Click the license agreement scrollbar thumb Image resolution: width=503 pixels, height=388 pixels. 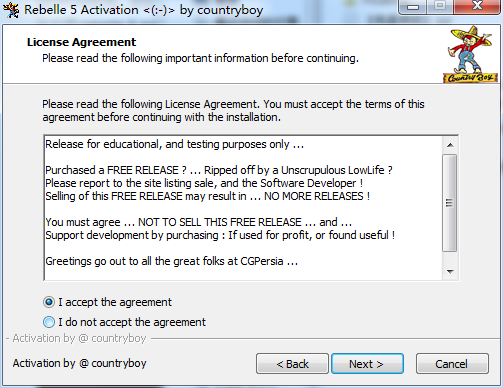450,203
